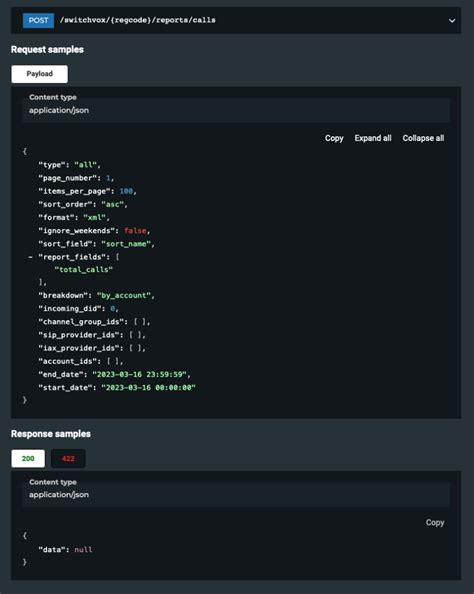Click the "format": "xml" line
This screenshot has width=474, height=594.
pyautogui.click(x=74, y=218)
